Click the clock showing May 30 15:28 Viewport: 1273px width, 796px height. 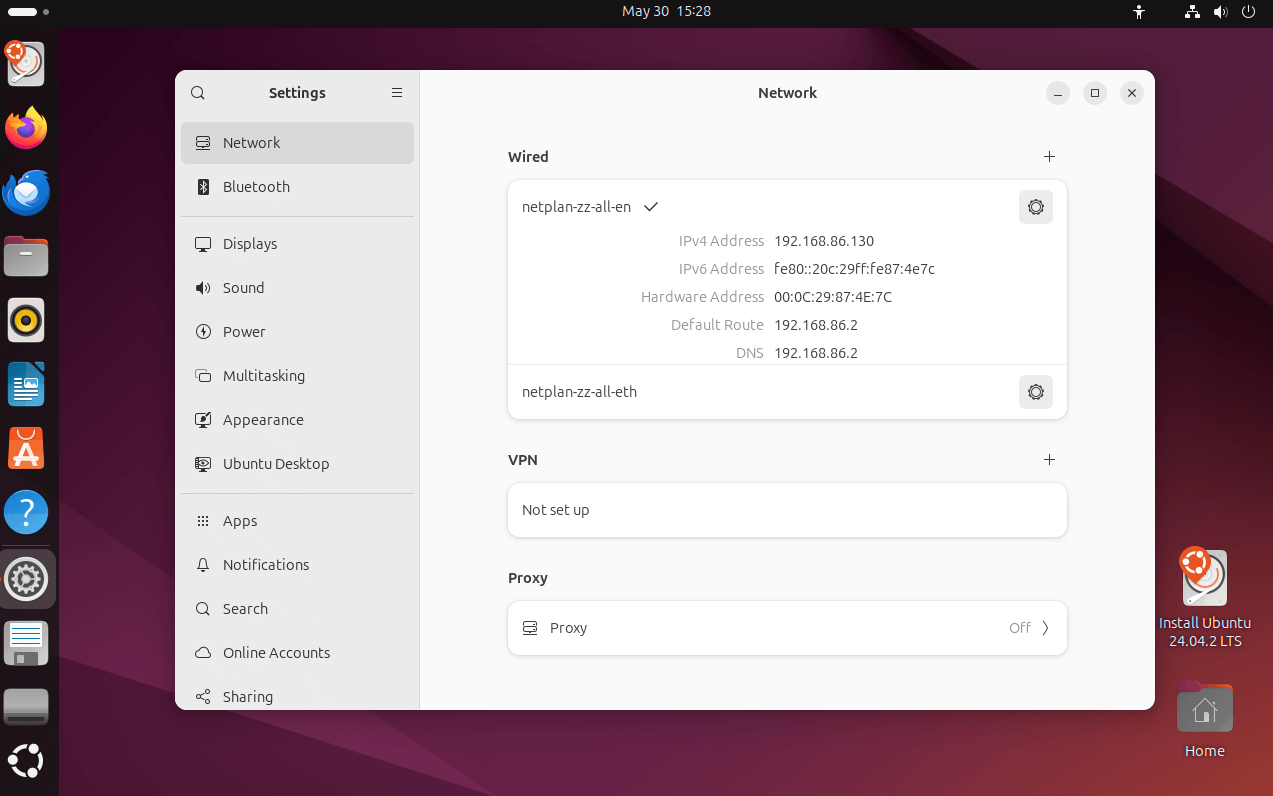[x=666, y=12]
